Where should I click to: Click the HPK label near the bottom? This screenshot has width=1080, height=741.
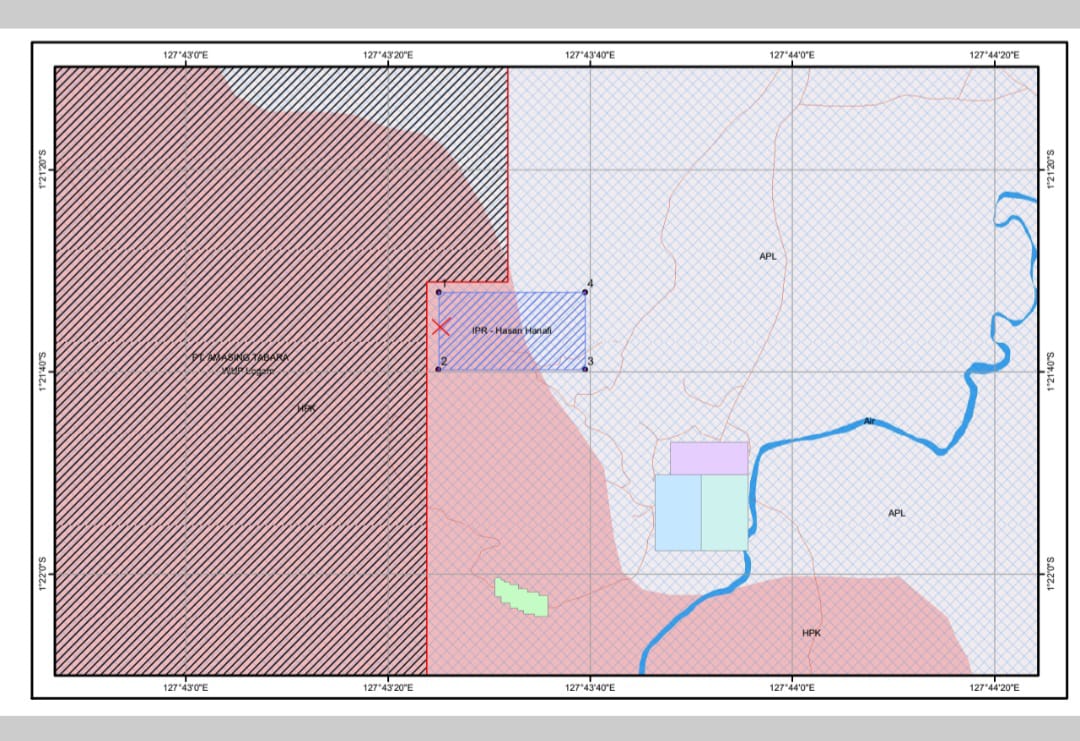pos(811,633)
